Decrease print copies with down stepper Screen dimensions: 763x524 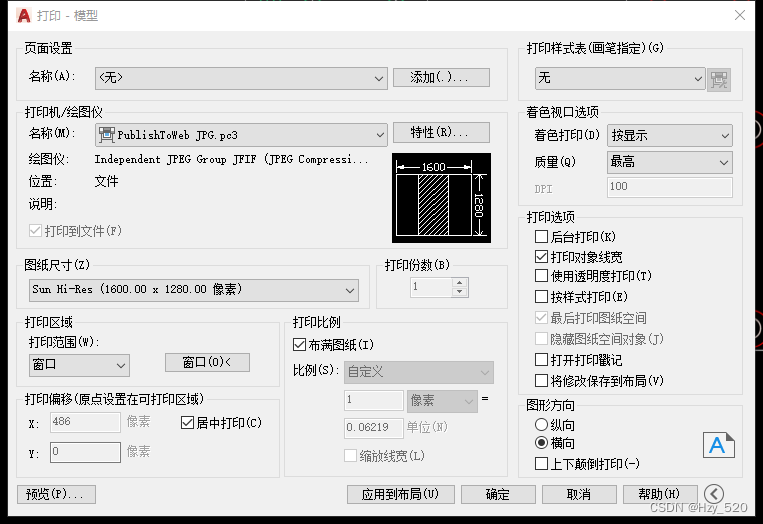click(x=459, y=292)
